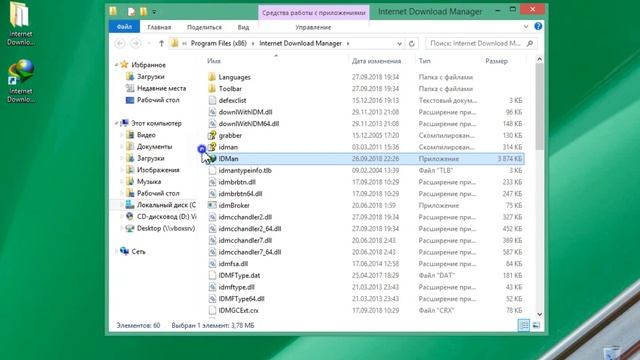
Task: Open quick access toolbar customize dropdown
Action: pyautogui.click(x=154, y=12)
